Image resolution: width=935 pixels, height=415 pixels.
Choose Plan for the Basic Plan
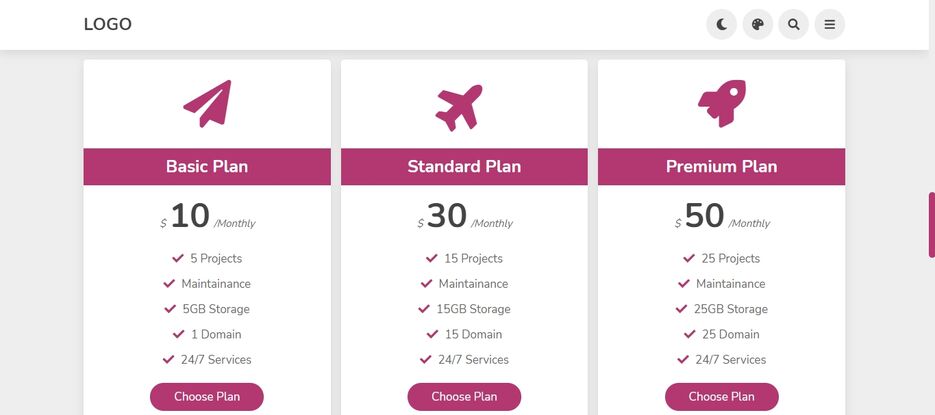(x=207, y=397)
